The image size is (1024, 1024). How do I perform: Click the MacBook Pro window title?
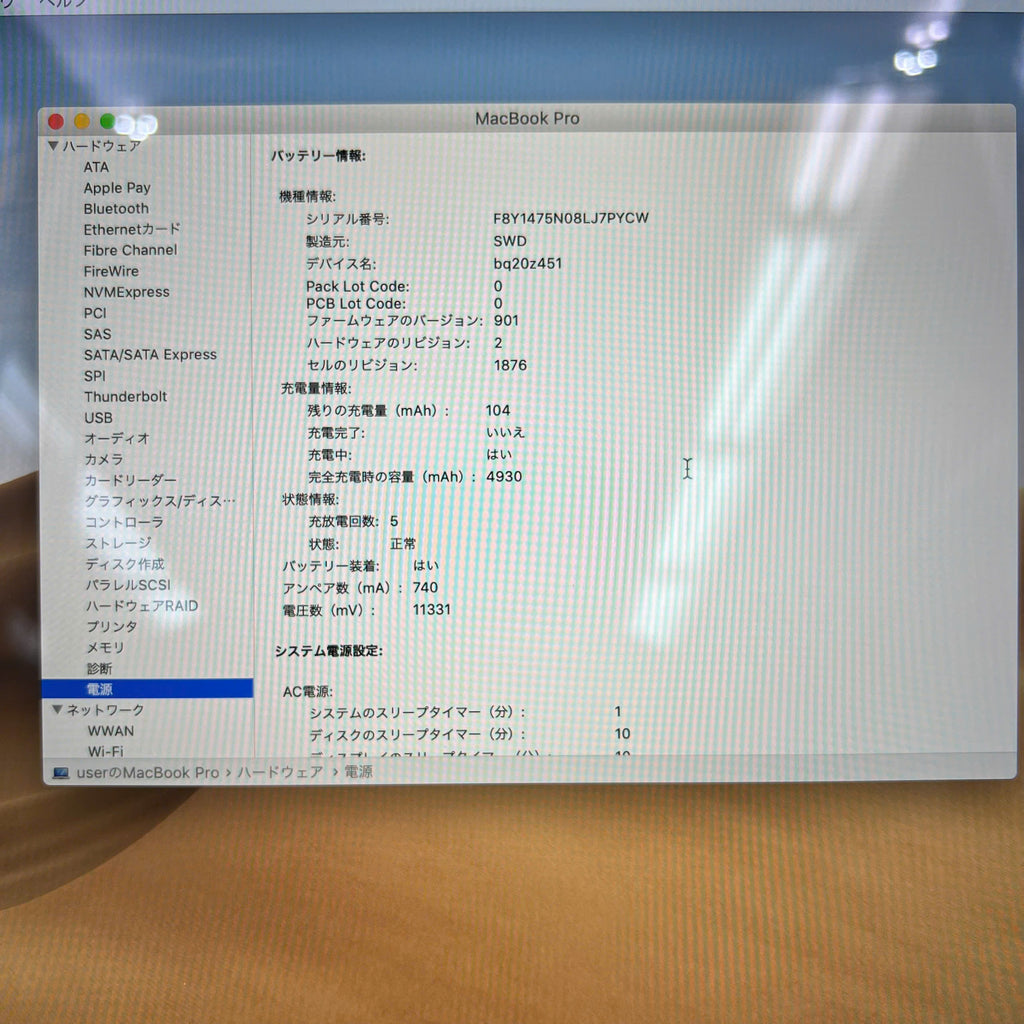(x=527, y=118)
